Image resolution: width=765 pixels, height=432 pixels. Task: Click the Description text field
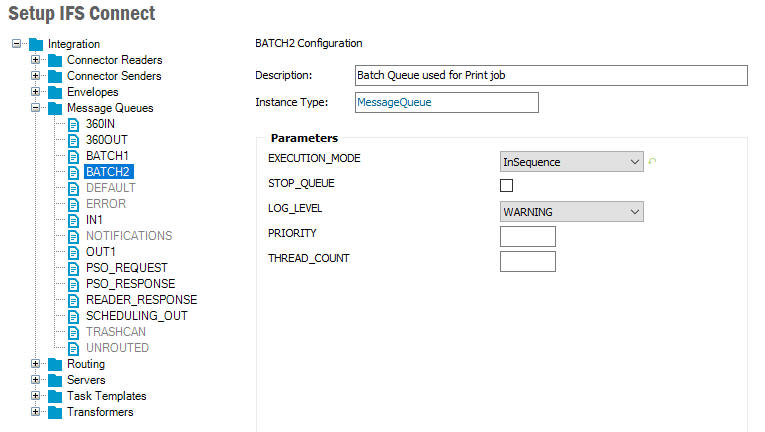click(551, 75)
